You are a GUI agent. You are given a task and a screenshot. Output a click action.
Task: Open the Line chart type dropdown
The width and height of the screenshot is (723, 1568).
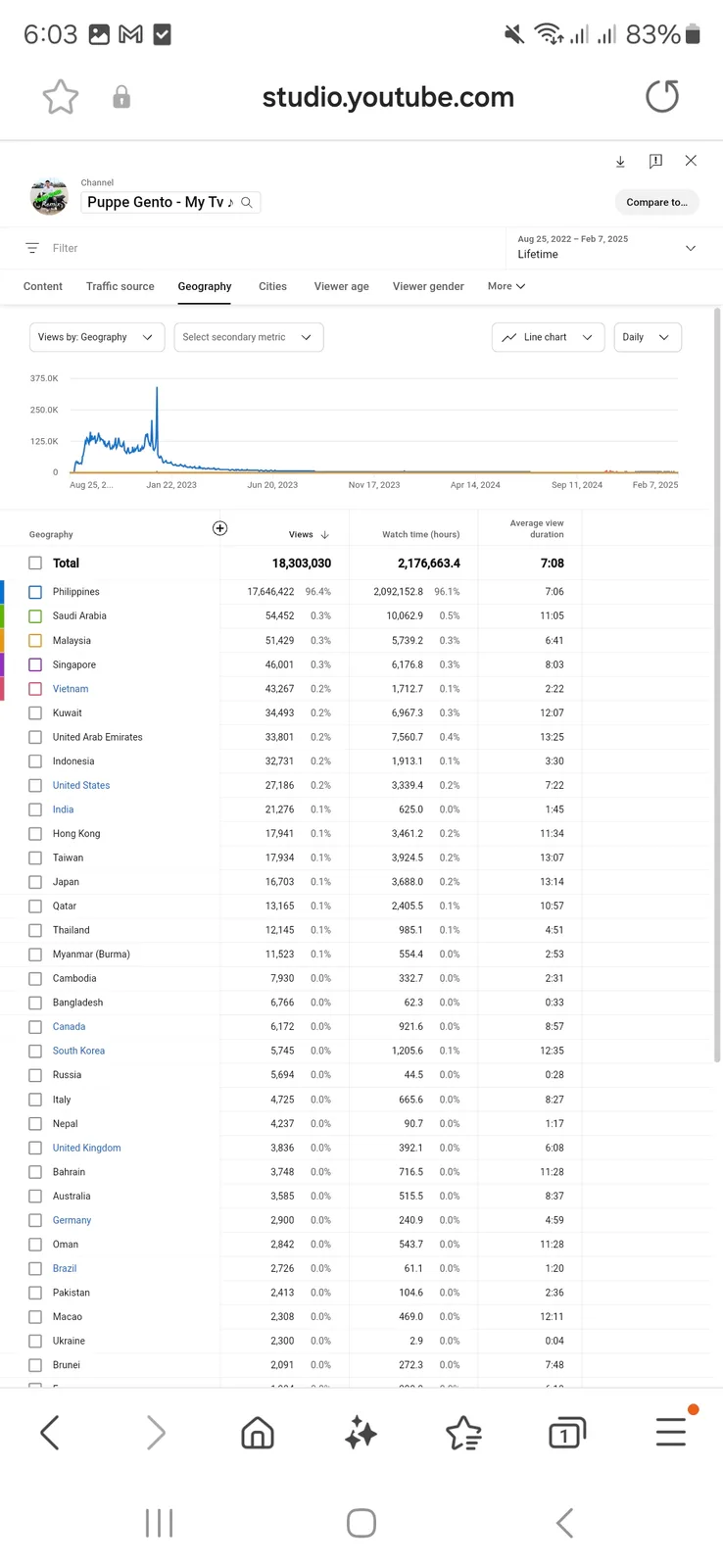click(548, 337)
